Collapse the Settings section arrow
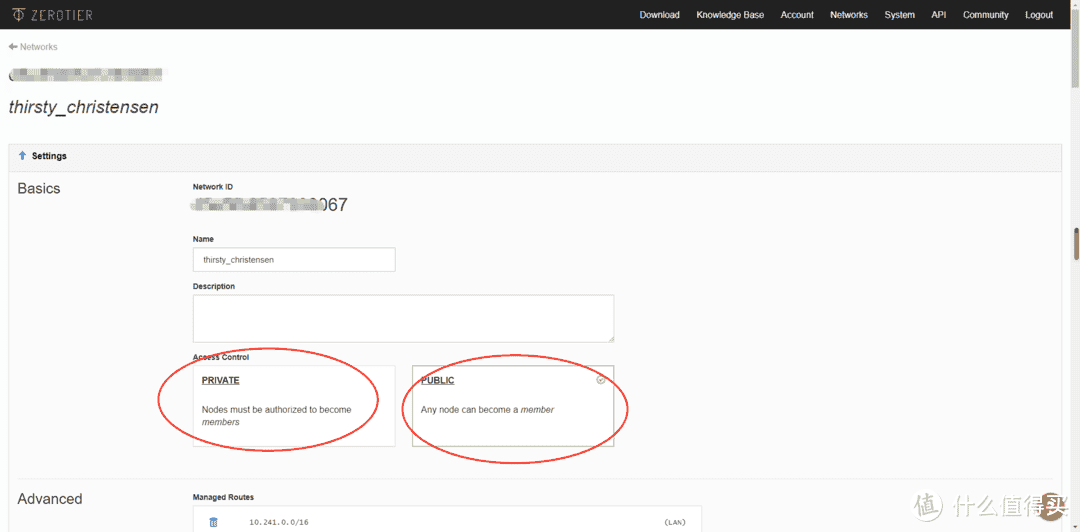The height and width of the screenshot is (532, 1080). 22,156
